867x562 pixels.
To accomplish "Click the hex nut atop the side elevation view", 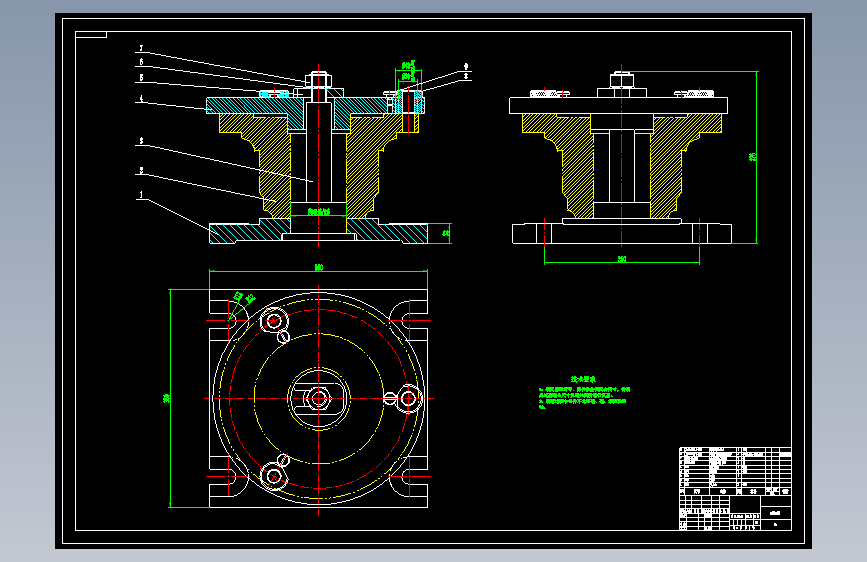I will coord(621,81).
